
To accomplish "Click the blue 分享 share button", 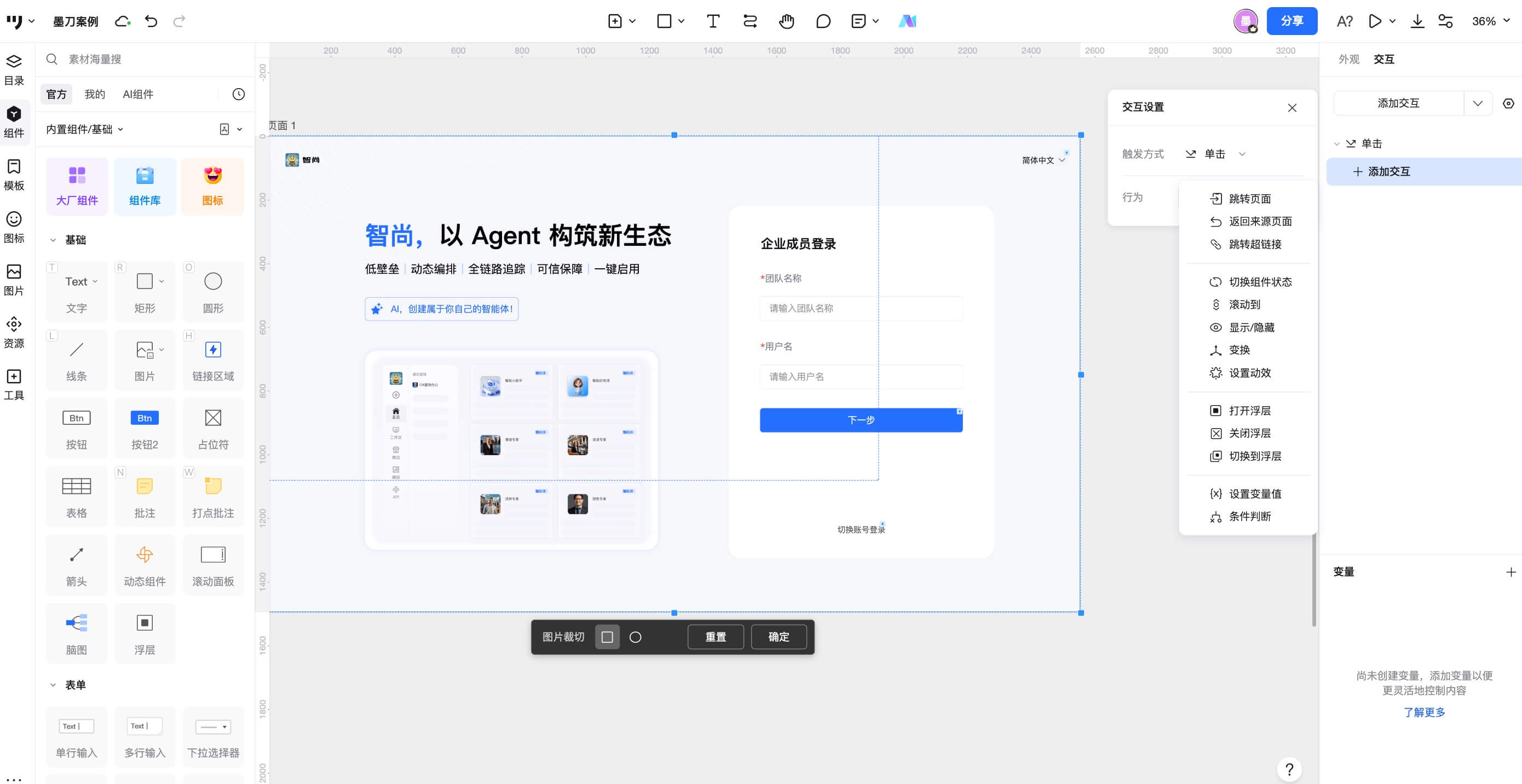I will tap(1292, 21).
